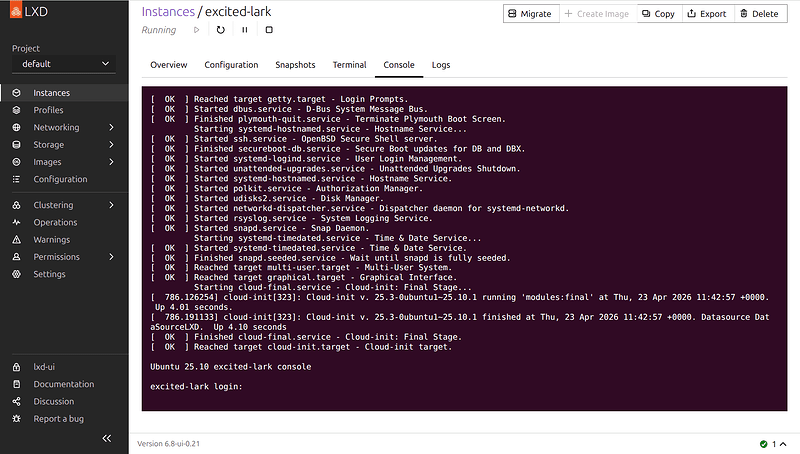800x454 pixels.
Task: Open the Snapshots tab
Action: [x=295, y=65]
